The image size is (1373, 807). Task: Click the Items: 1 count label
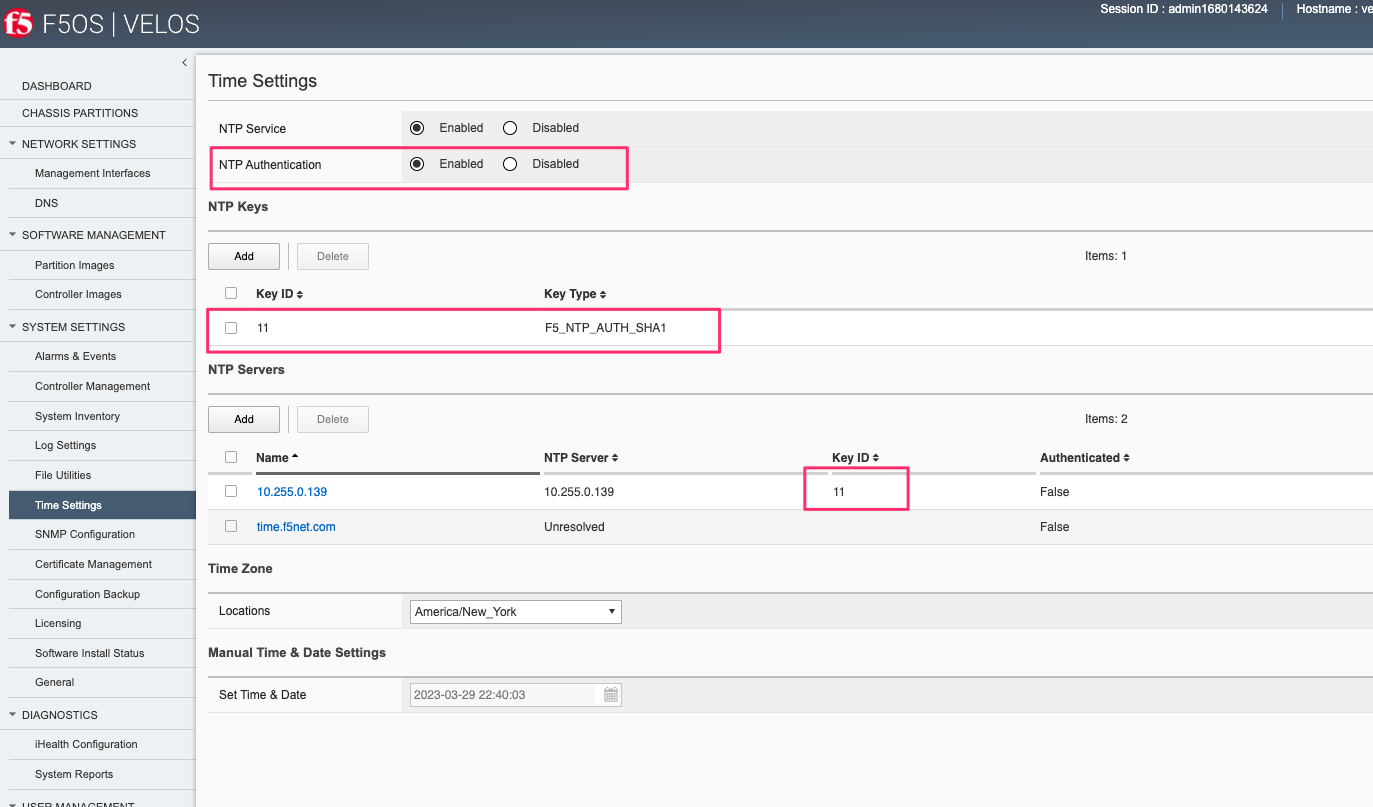[x=1106, y=256]
